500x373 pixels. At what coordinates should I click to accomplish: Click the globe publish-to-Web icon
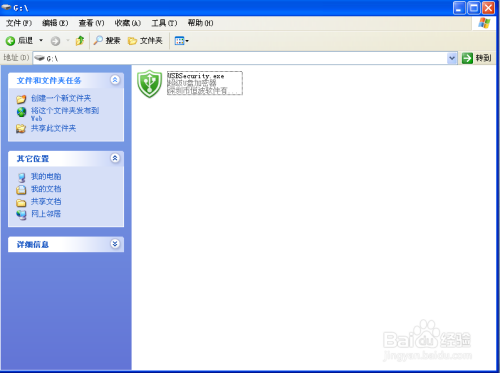[x=21, y=112]
